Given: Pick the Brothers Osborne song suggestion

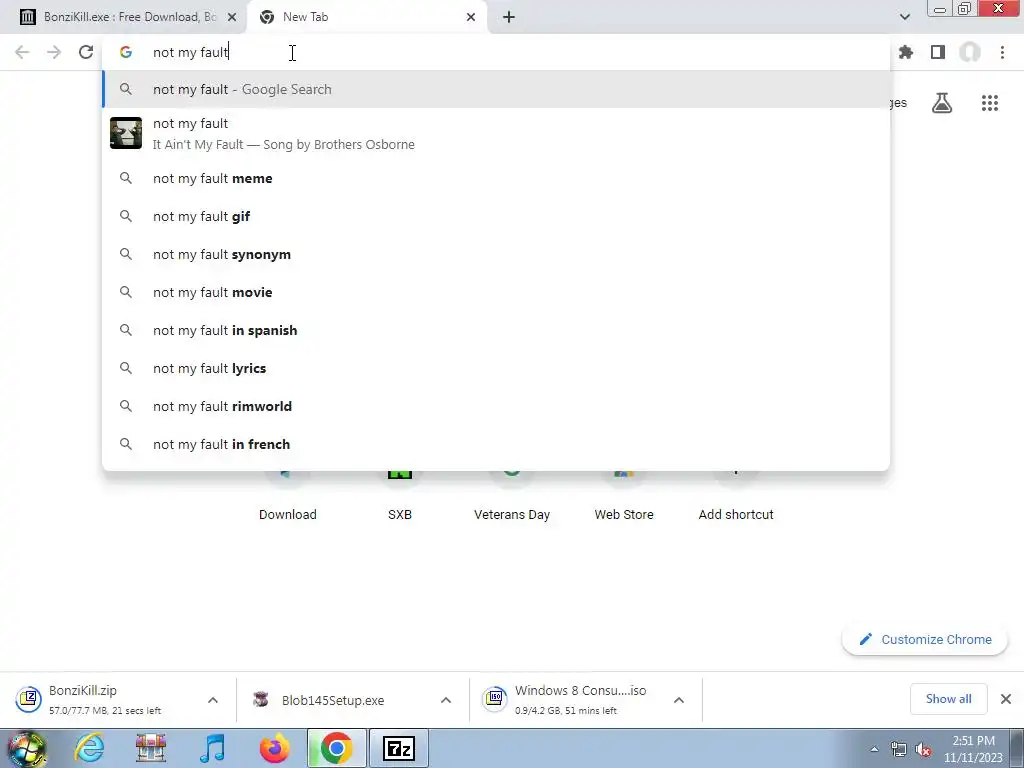Looking at the screenshot, I should point(496,133).
